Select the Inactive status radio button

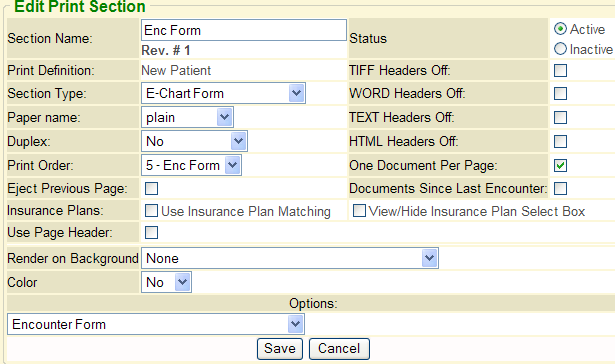pyautogui.click(x=560, y=49)
